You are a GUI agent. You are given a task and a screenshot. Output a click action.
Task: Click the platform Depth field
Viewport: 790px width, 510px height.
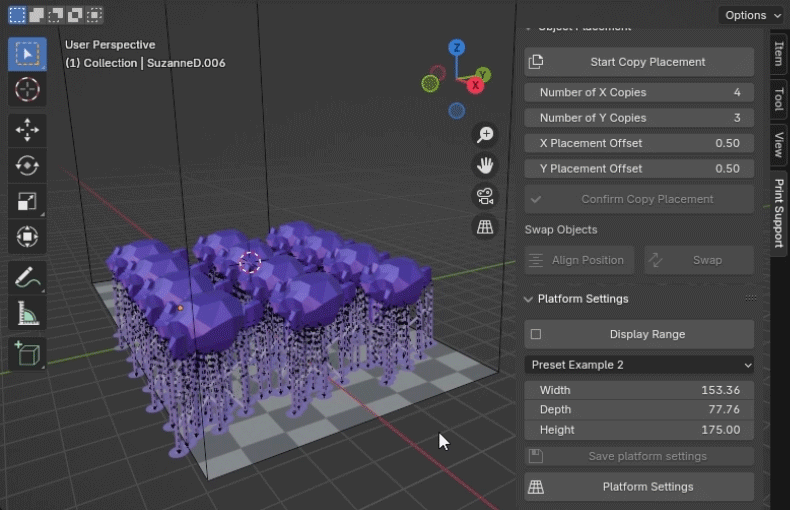[639, 410]
